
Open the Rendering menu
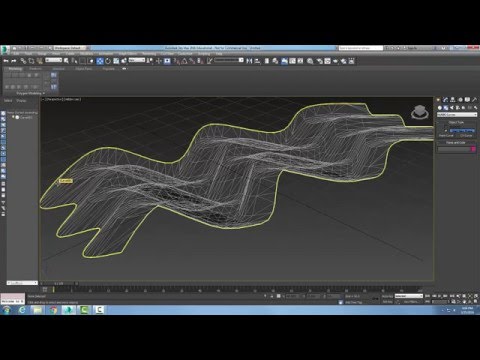click(149, 54)
